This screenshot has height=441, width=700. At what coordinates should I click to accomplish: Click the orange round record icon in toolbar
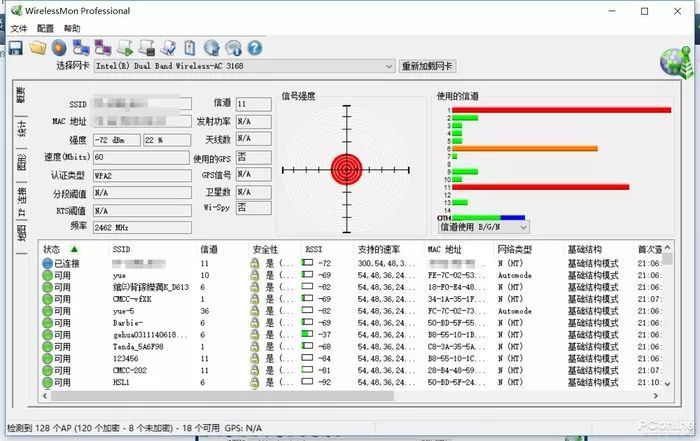point(59,47)
